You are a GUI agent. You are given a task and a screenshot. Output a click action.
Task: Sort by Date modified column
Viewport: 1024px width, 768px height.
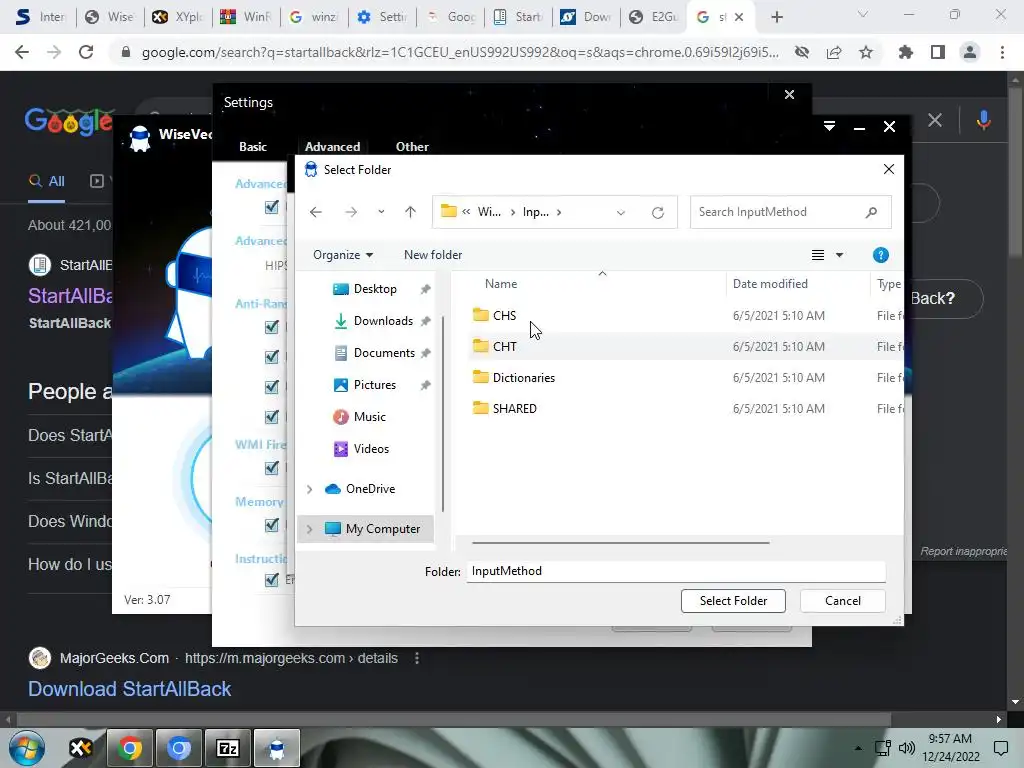coord(770,284)
